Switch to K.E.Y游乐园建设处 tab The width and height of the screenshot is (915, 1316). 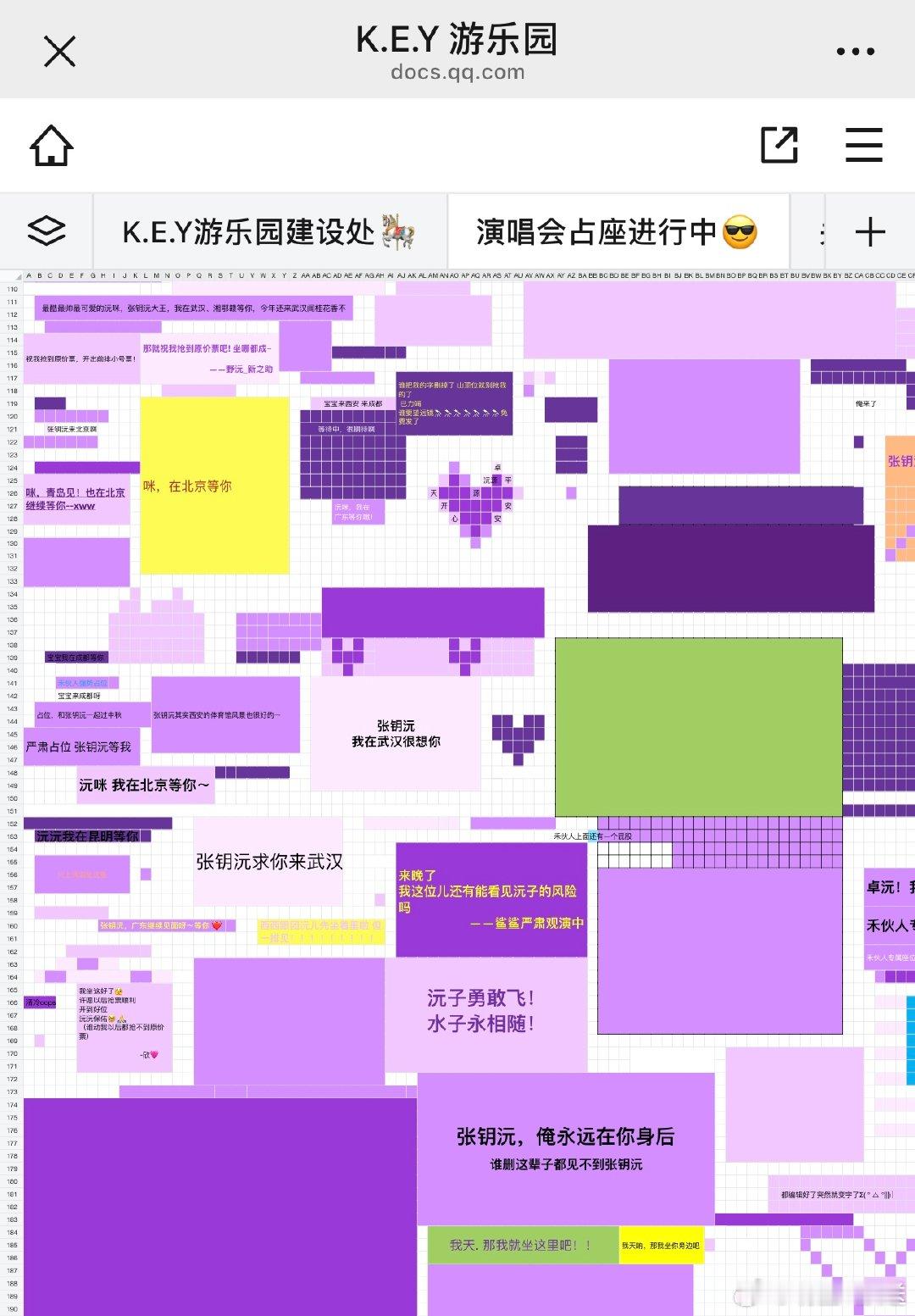click(x=269, y=231)
